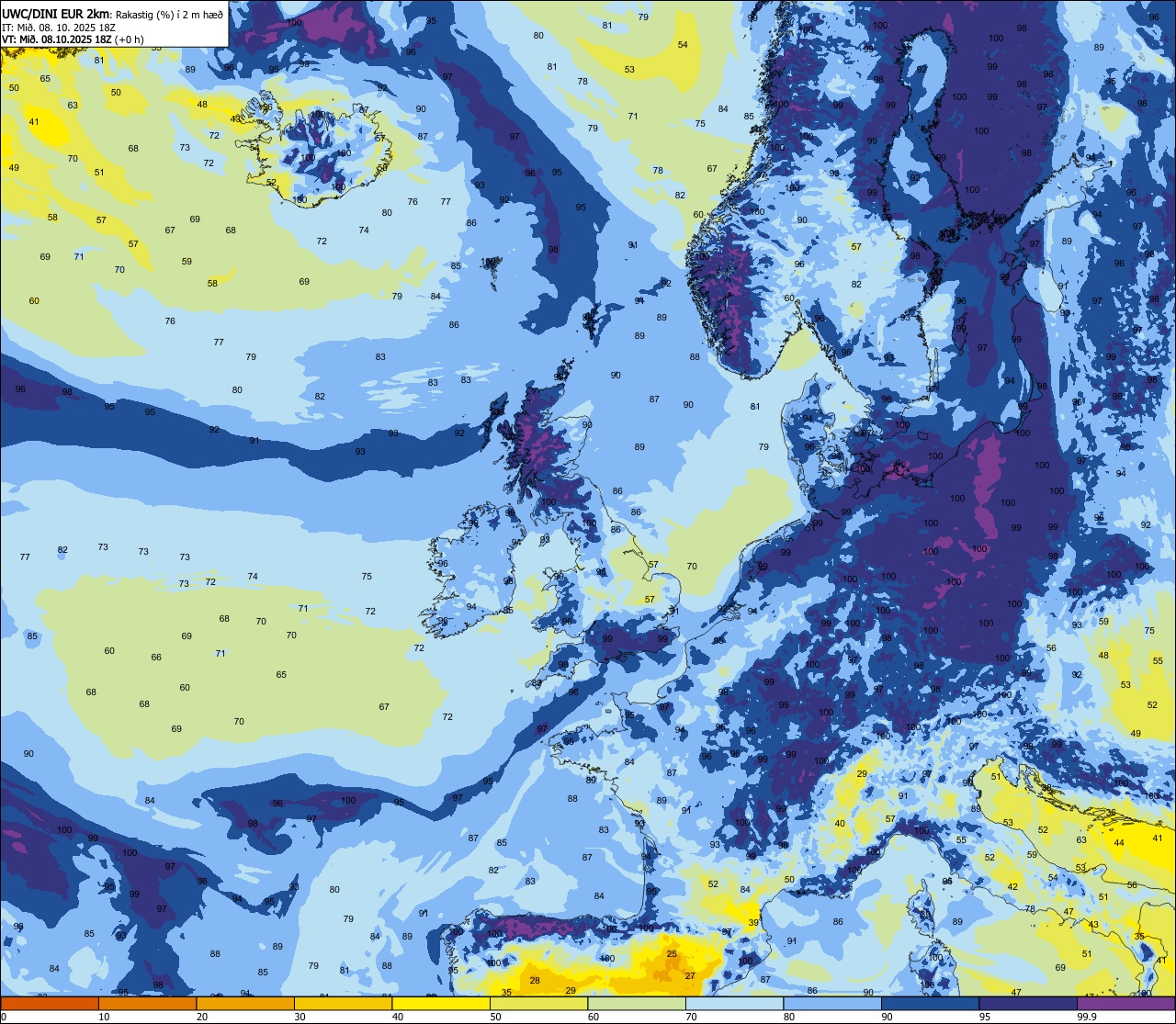Click the legend tick label "95"

click(x=985, y=1016)
